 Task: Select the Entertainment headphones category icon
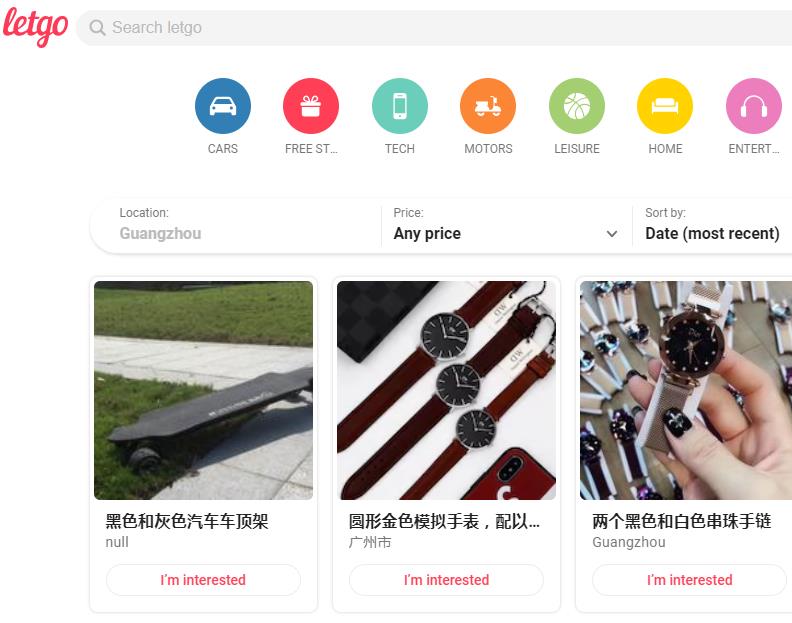[x=754, y=106]
